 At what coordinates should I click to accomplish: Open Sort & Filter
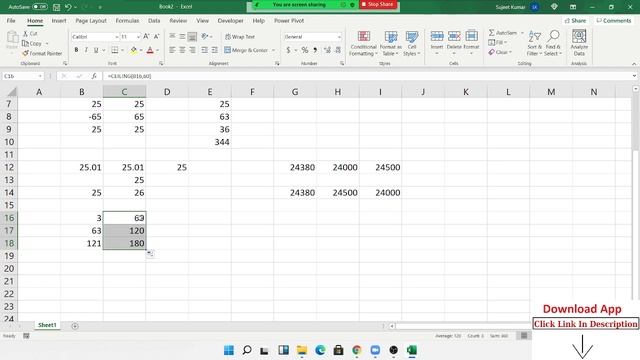tap(534, 43)
